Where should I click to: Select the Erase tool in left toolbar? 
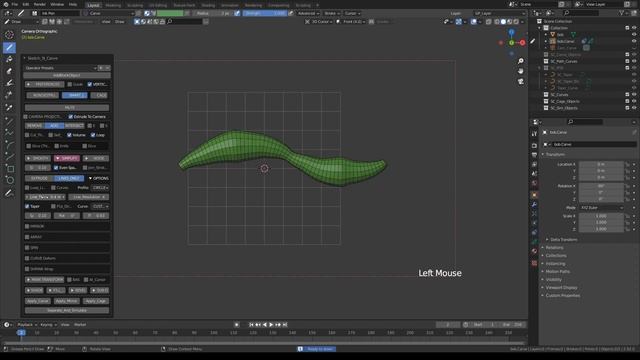[x=9, y=71]
